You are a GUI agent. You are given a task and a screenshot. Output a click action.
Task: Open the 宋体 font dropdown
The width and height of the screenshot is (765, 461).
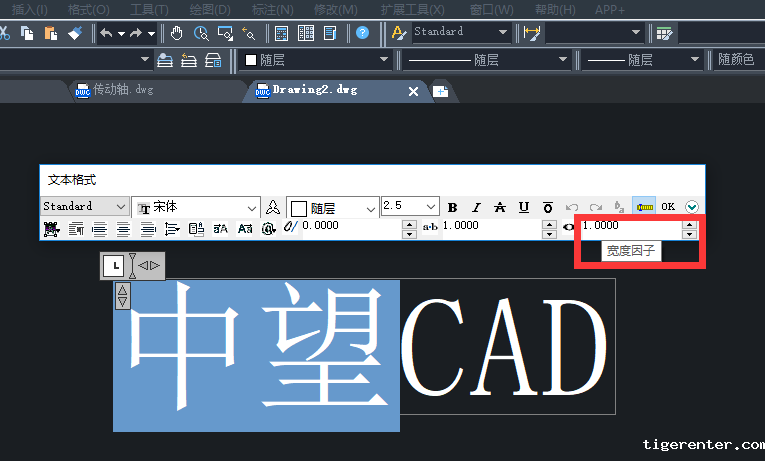252,207
